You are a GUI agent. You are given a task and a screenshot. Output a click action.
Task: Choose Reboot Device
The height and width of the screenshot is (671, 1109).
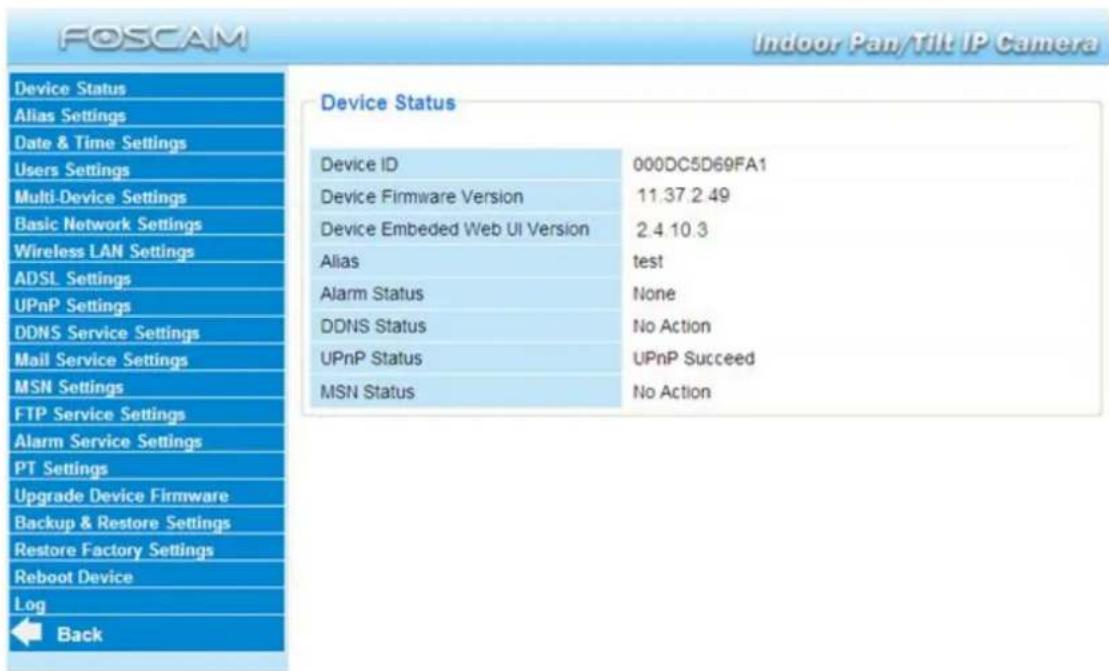click(74, 577)
